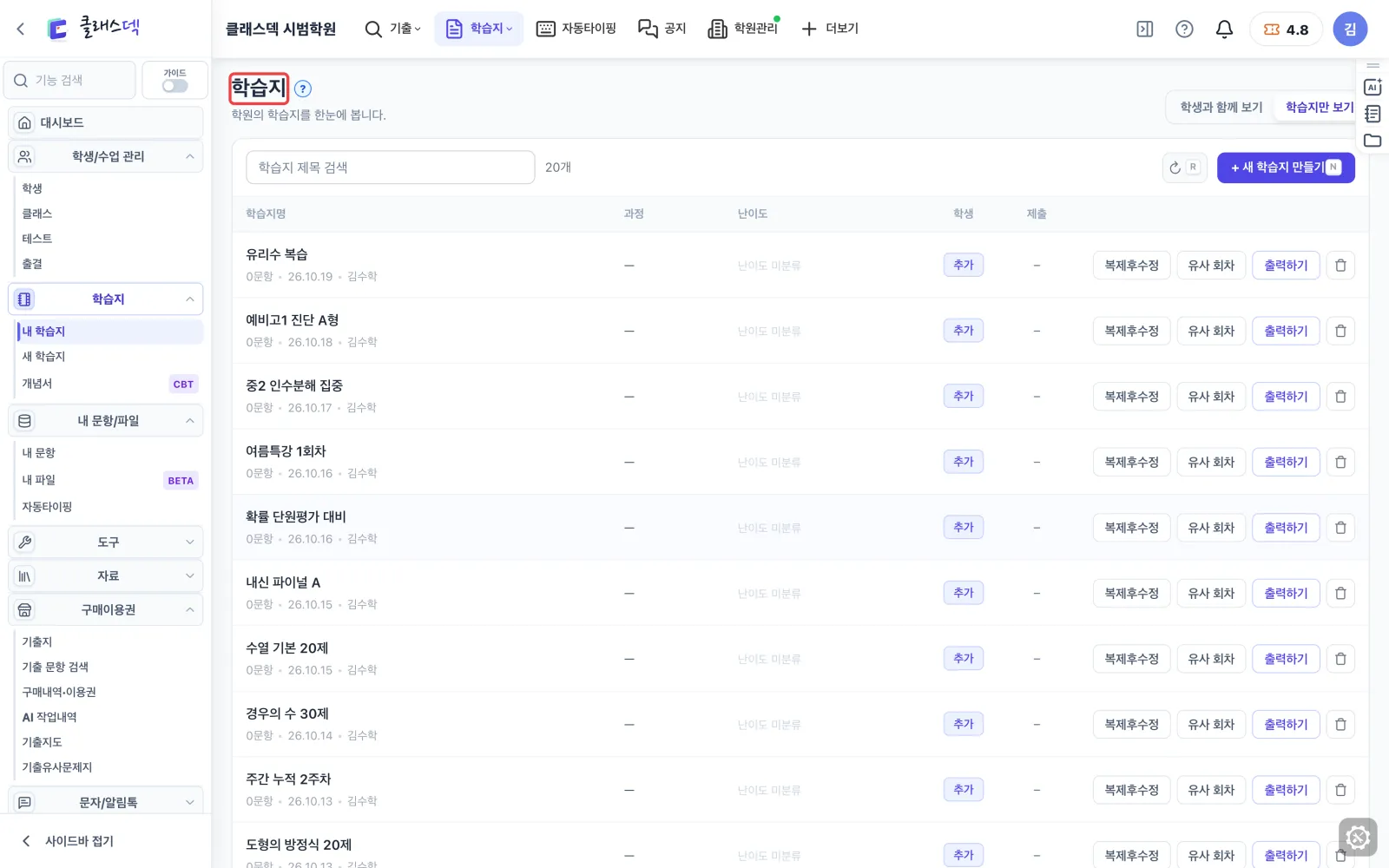Image resolution: width=1389 pixels, height=868 pixels.
Task: Open the floating settings gear icon
Action: (x=1358, y=838)
